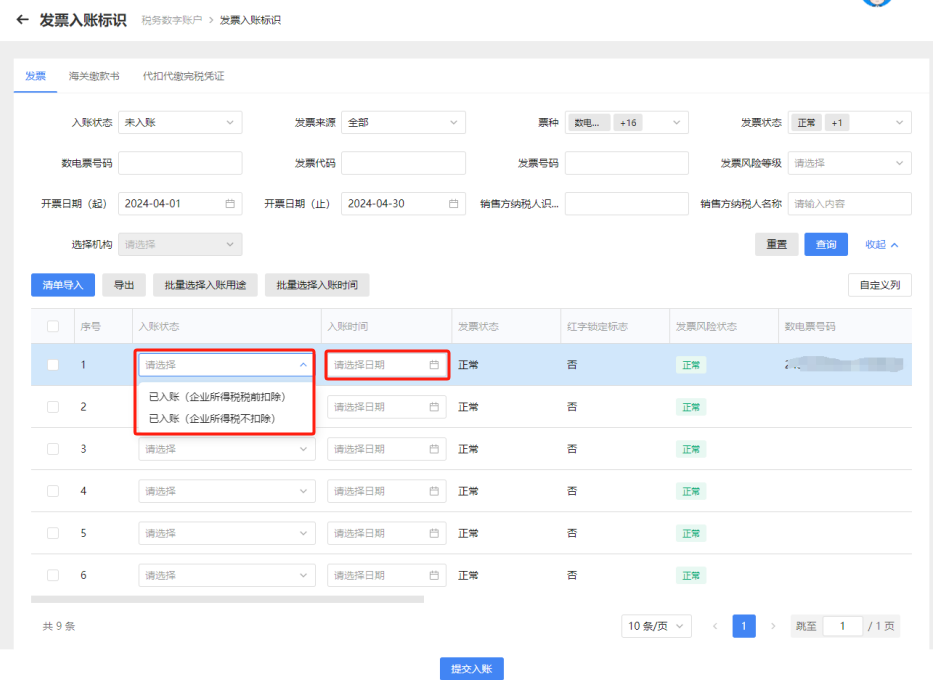Screen dimensions: 933x680
Task: Click the back arrow next to 发票入账标识
Action: coord(21,18)
